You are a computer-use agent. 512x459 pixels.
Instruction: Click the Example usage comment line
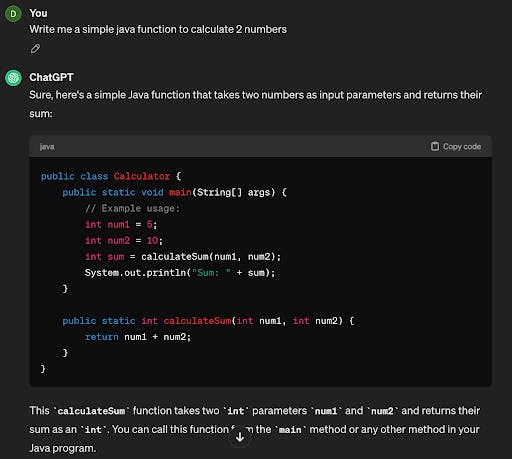[x=132, y=208]
